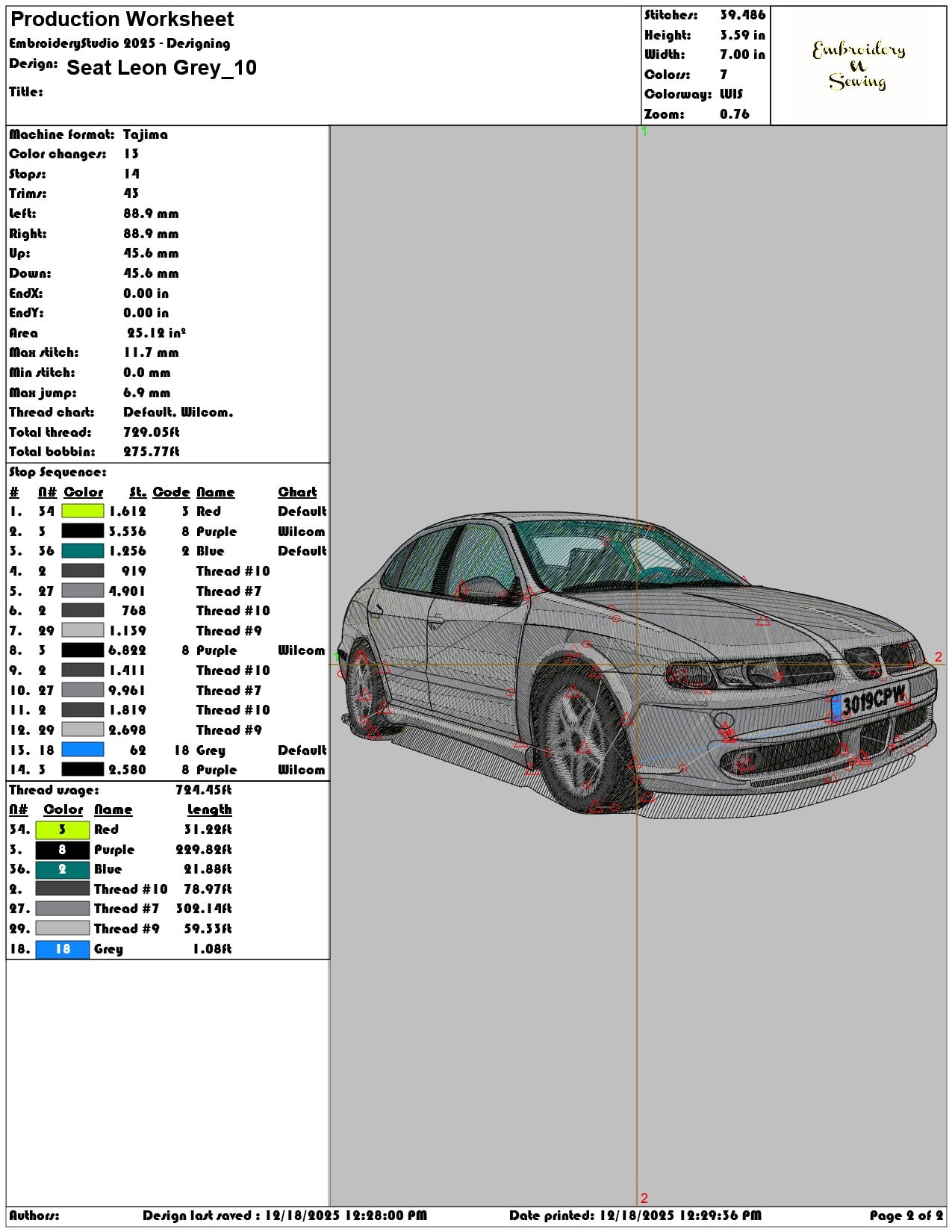Click the Zoom value '0.76'
Screen dimensions: 952x1232
[x=734, y=114]
